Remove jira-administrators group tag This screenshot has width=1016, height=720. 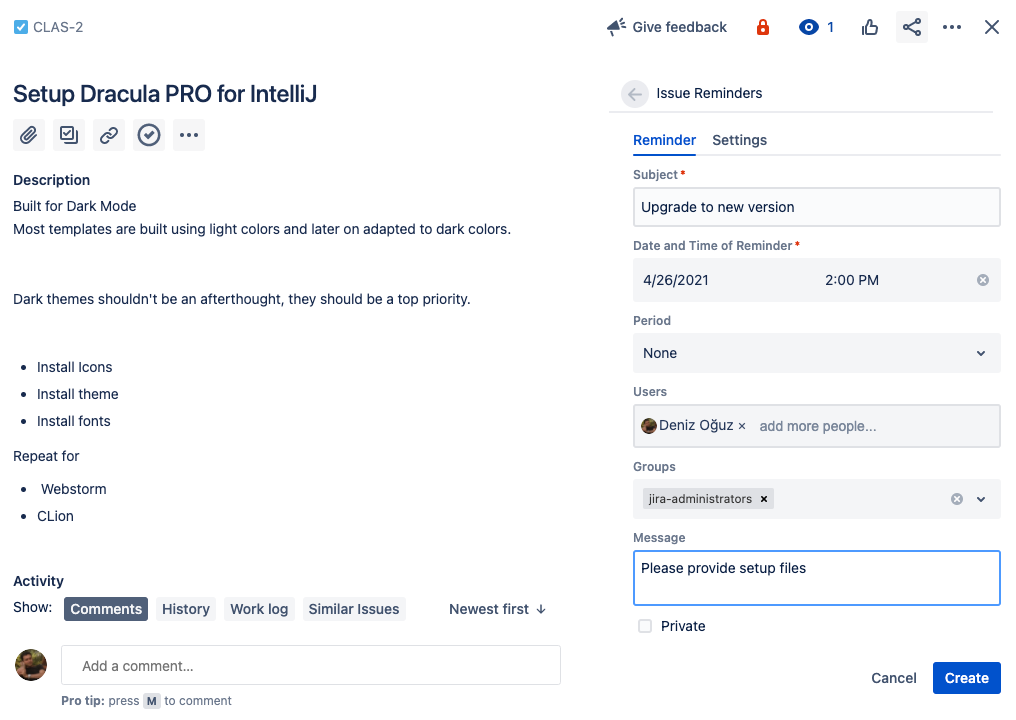[x=764, y=499]
